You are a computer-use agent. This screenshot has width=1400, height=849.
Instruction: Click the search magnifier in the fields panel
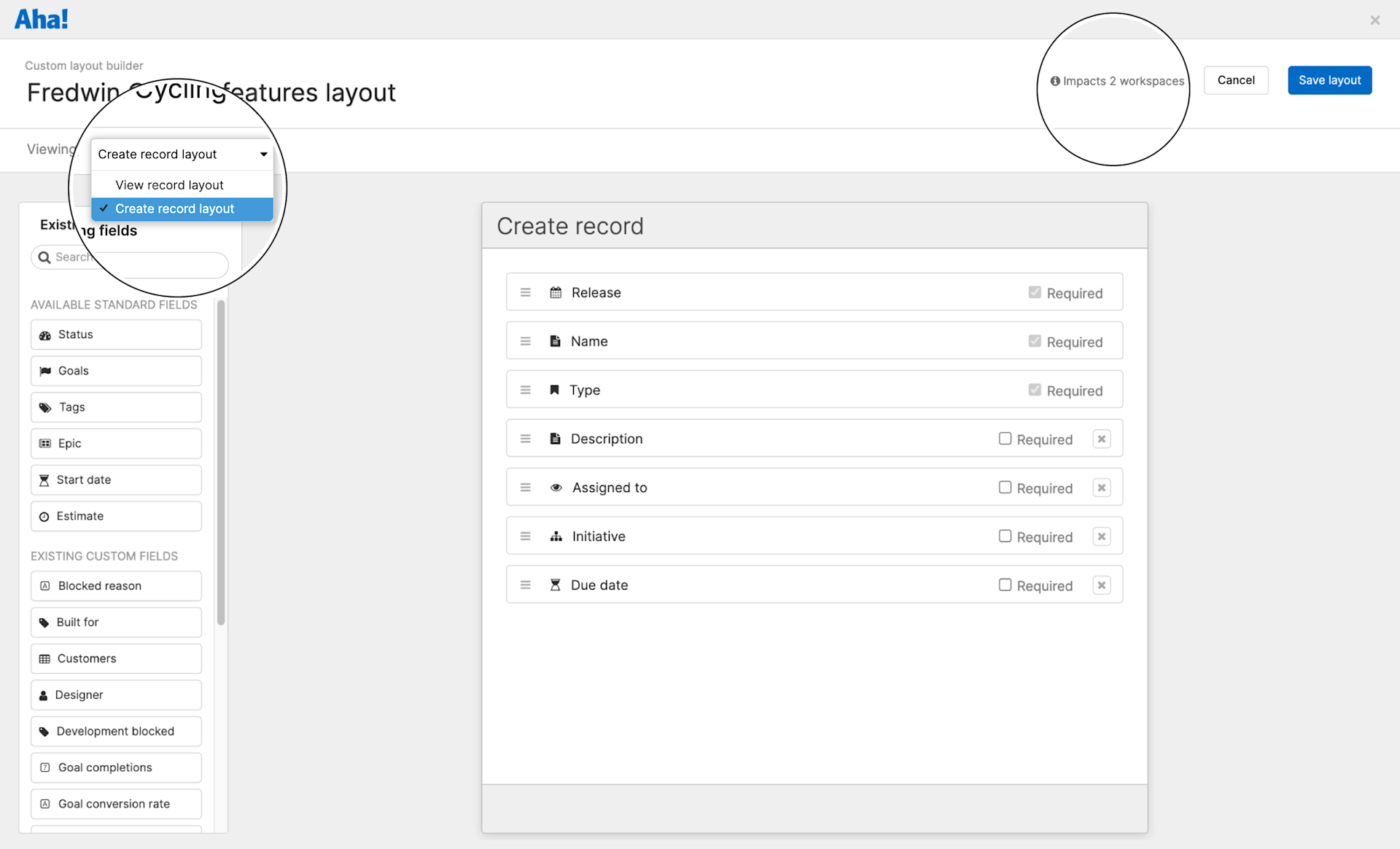coord(45,257)
